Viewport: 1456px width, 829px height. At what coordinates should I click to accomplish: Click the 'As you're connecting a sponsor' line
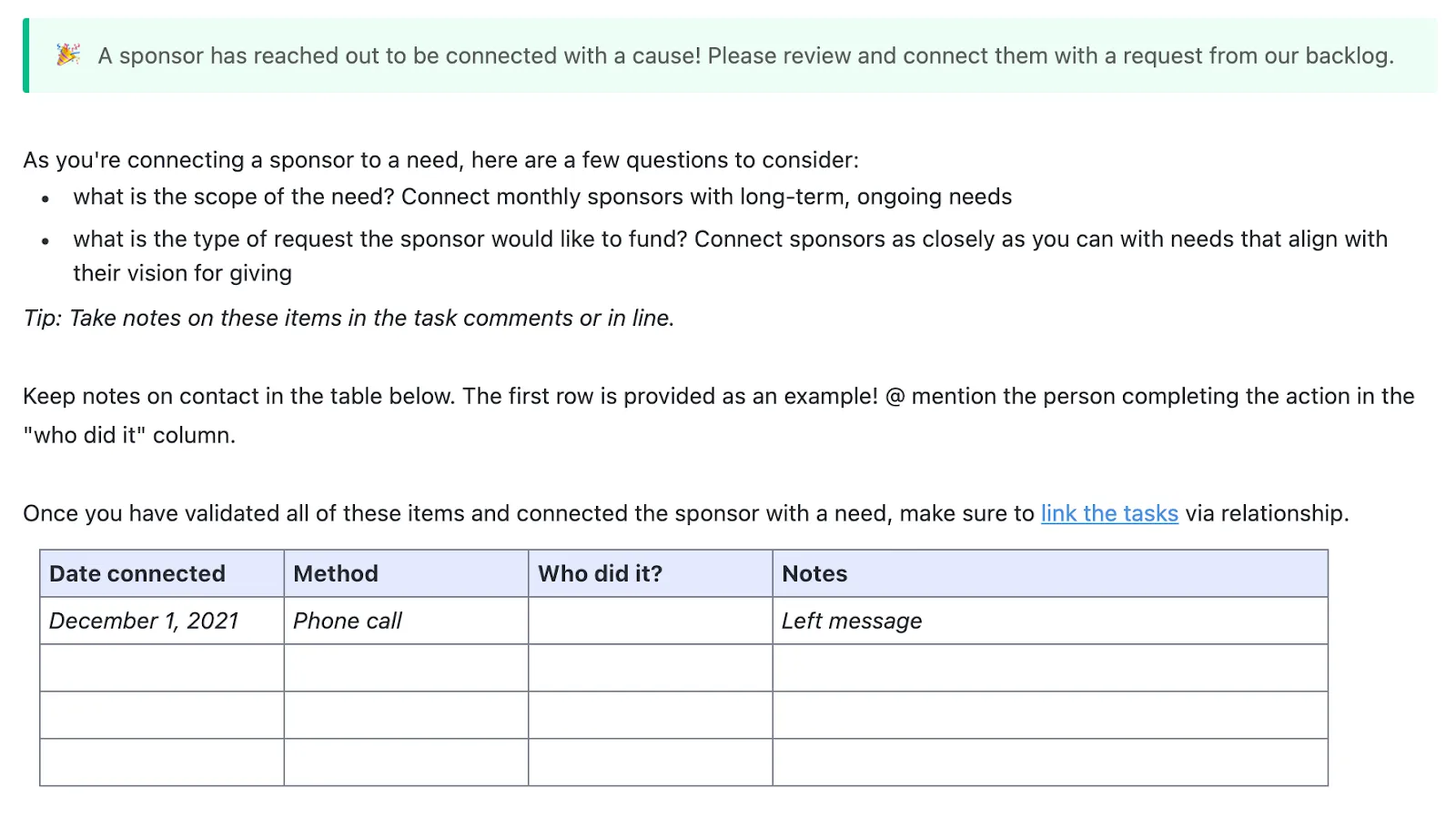tap(440, 160)
